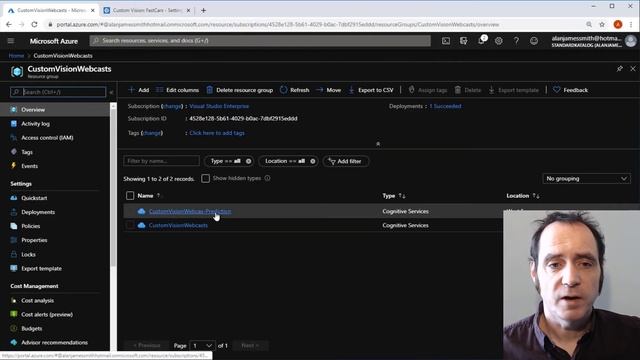Click Add filter button

click(345, 161)
